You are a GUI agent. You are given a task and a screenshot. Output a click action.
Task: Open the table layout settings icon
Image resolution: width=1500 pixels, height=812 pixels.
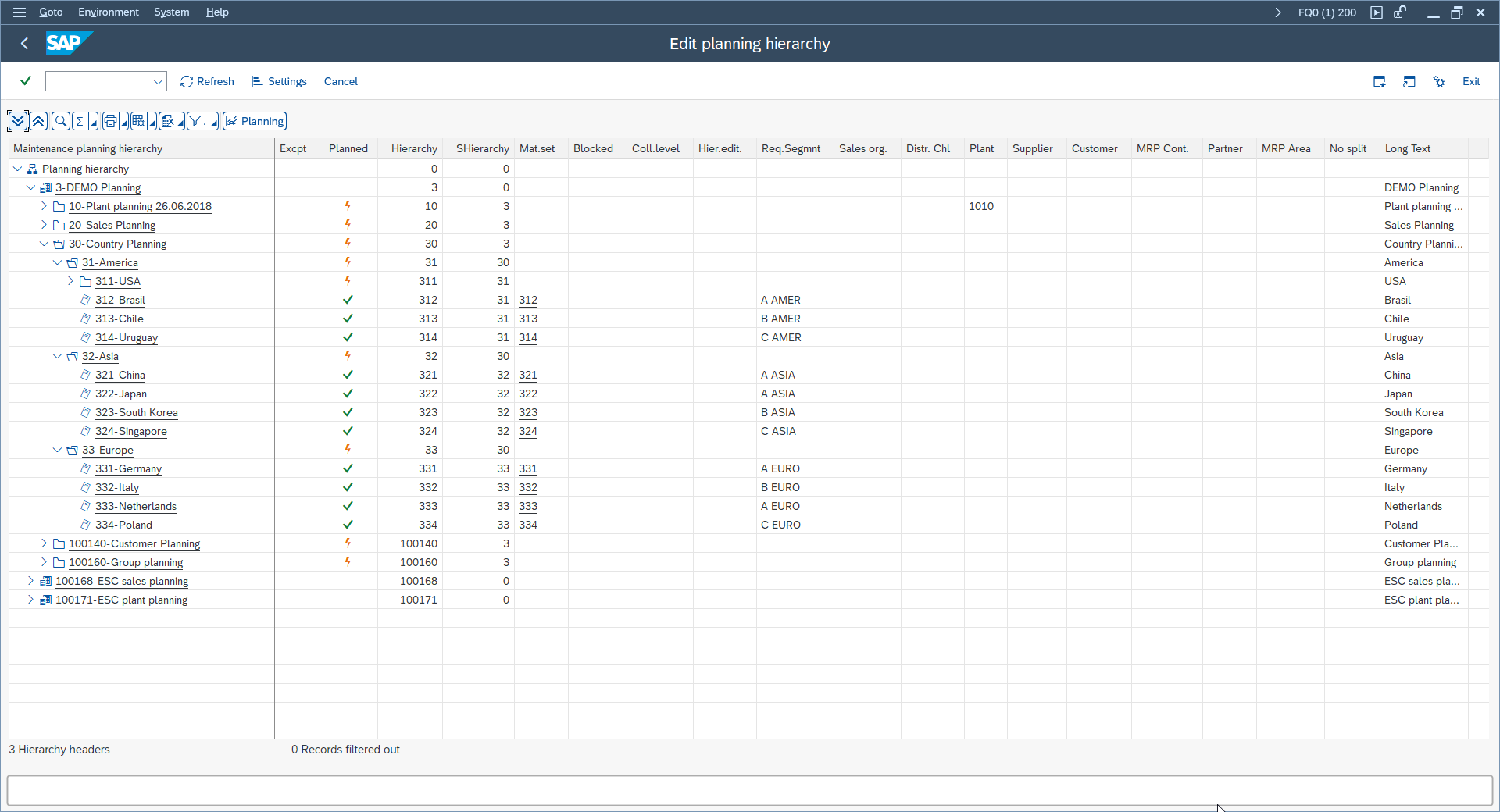tap(137, 121)
